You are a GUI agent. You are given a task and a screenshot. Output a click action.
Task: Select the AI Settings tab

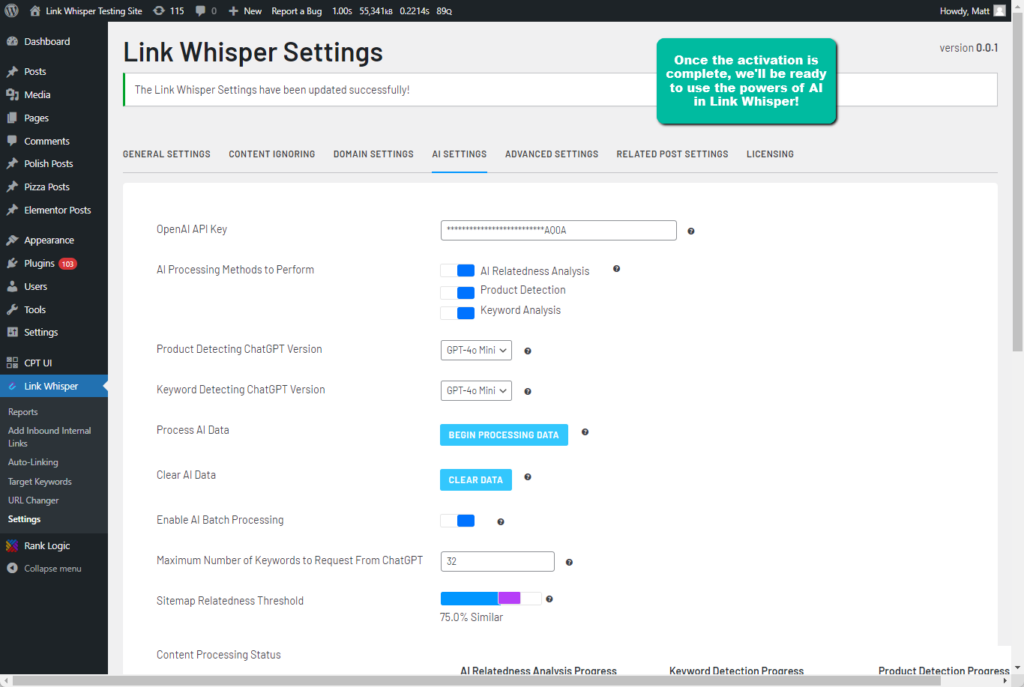coord(459,154)
